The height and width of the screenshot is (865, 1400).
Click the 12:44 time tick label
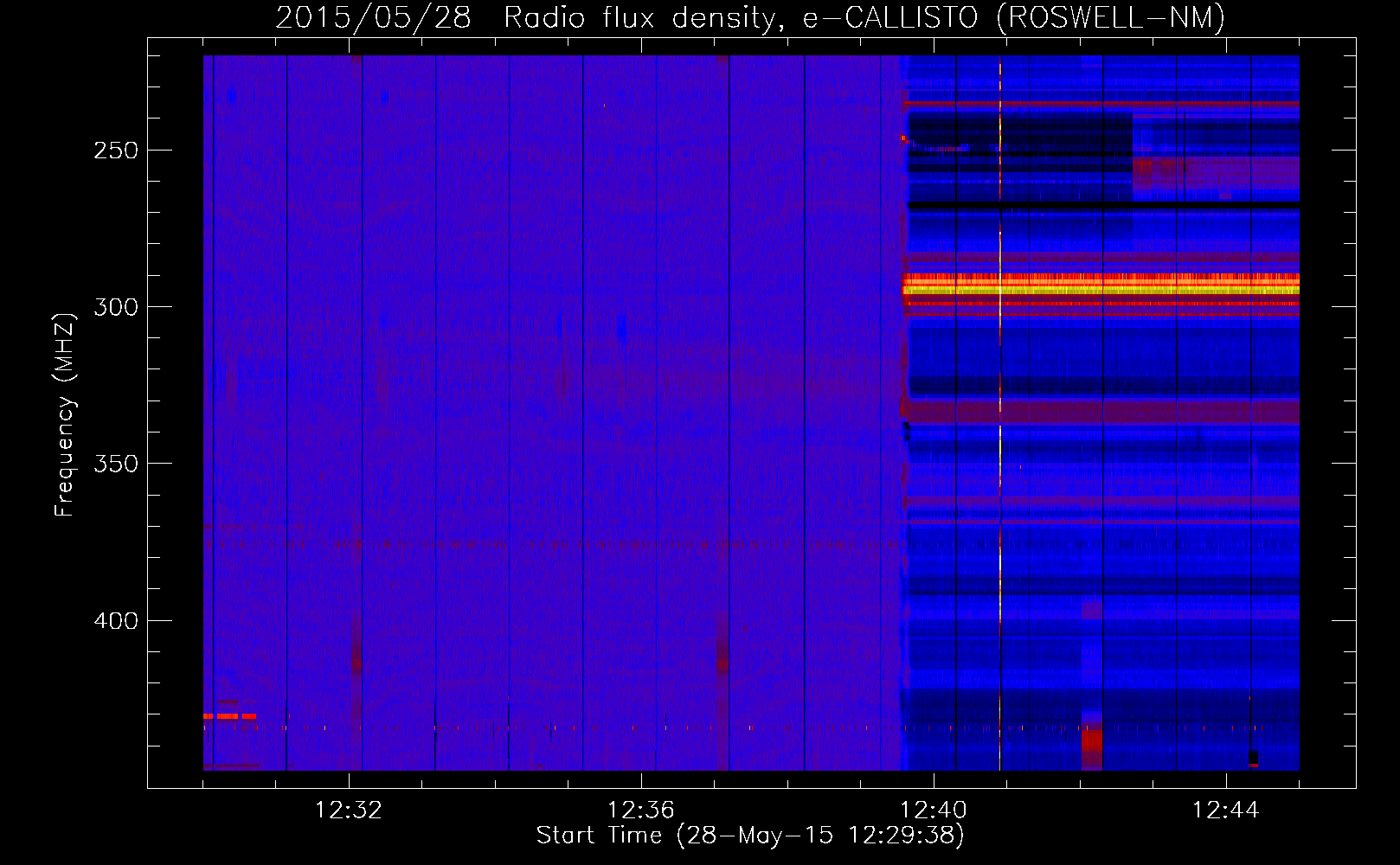pos(1226,811)
